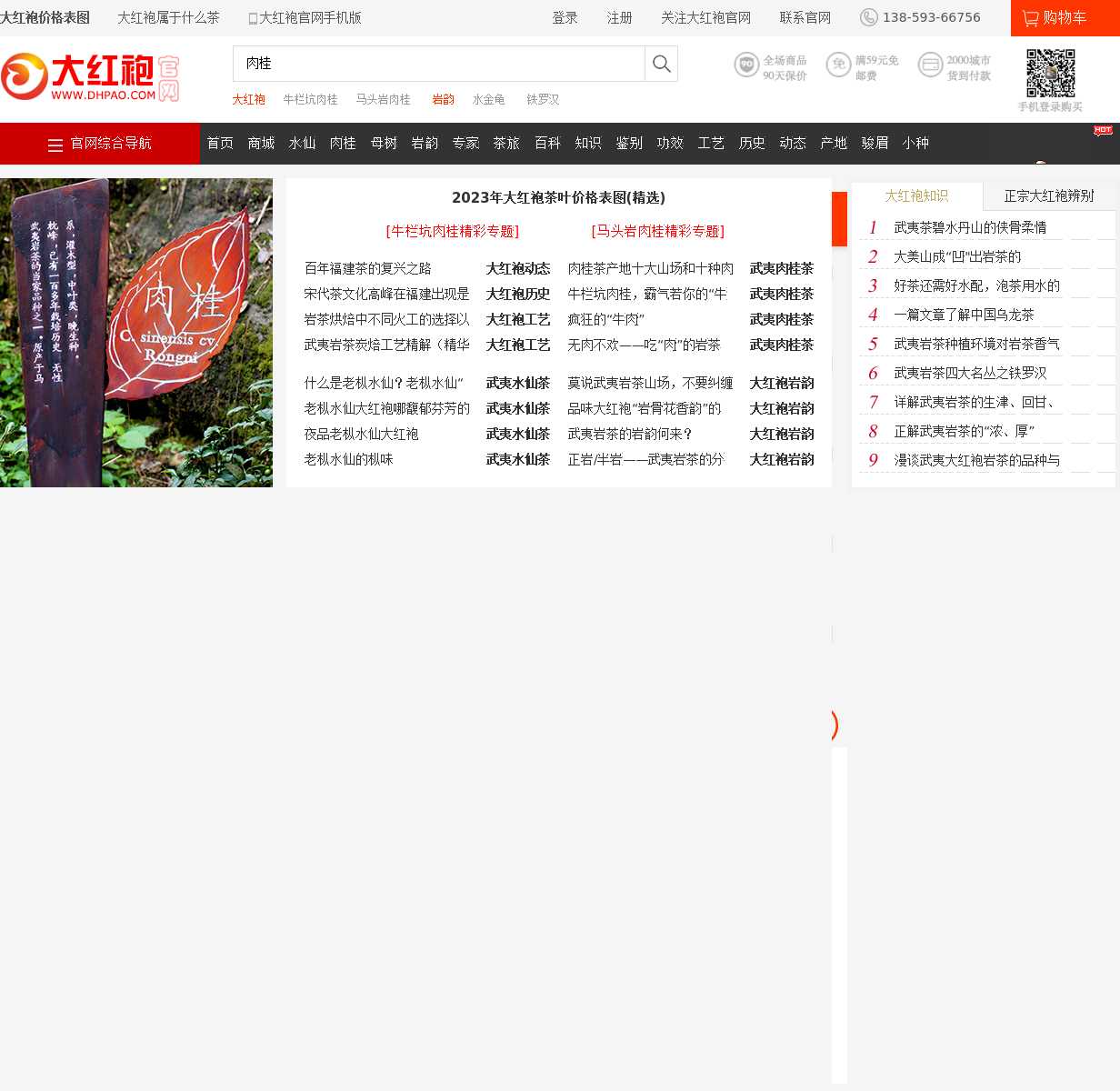Image resolution: width=1120 pixels, height=1091 pixels.
Task: Select the 骏眉 nav item
Action: [x=875, y=144]
